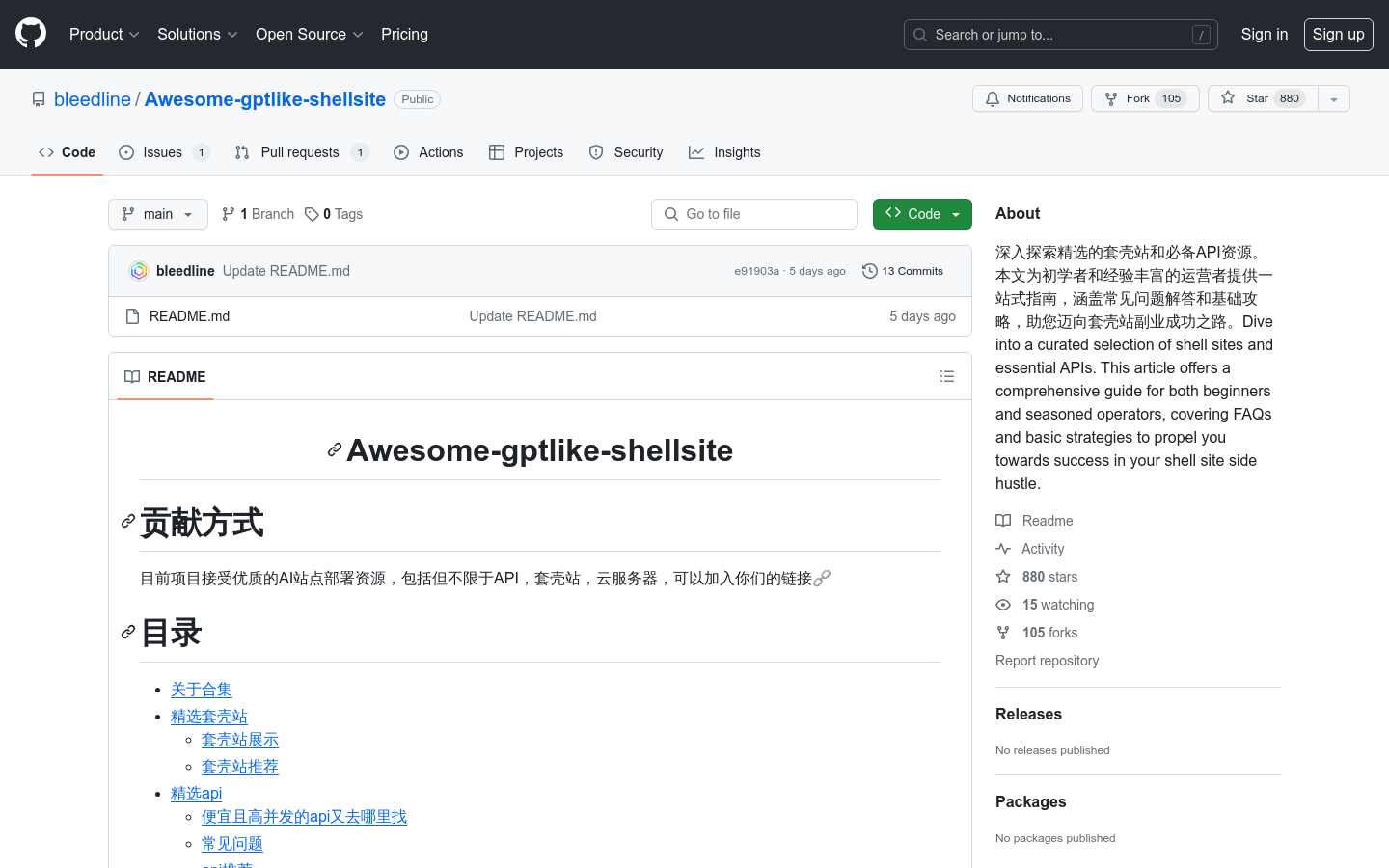View the 880 stars link

(1037, 577)
